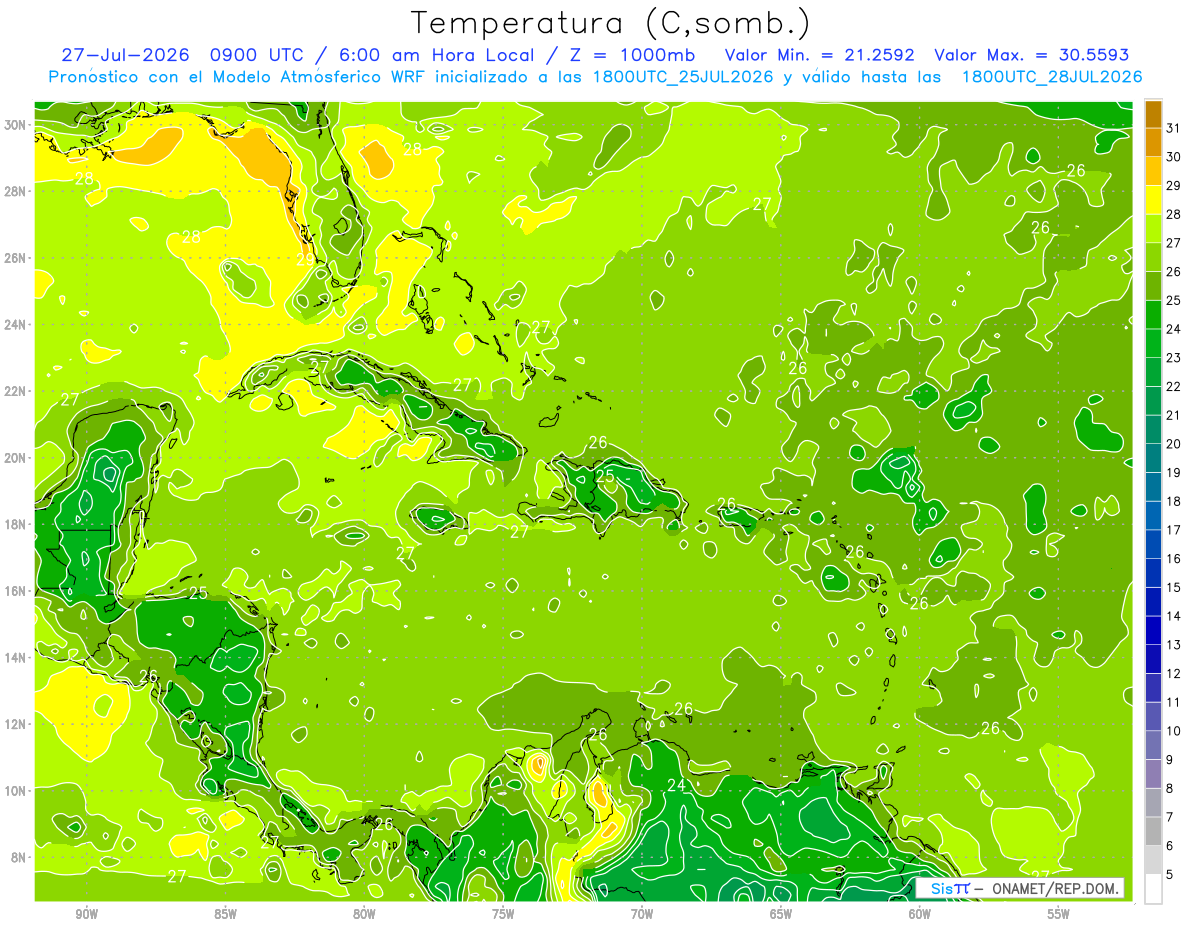The image size is (1200, 927).
Task: Click longitude axis label "60W"
Action: (x=920, y=914)
